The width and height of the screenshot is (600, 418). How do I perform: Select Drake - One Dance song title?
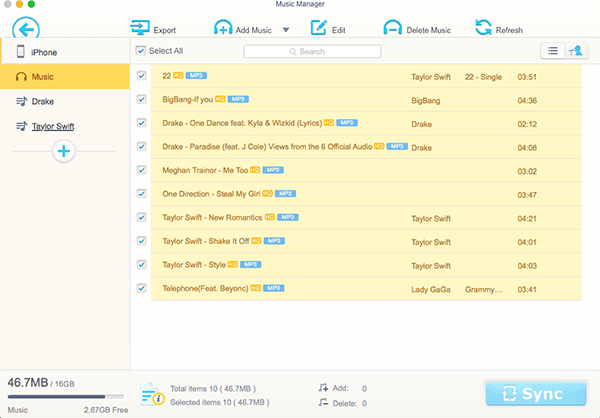click(242, 123)
